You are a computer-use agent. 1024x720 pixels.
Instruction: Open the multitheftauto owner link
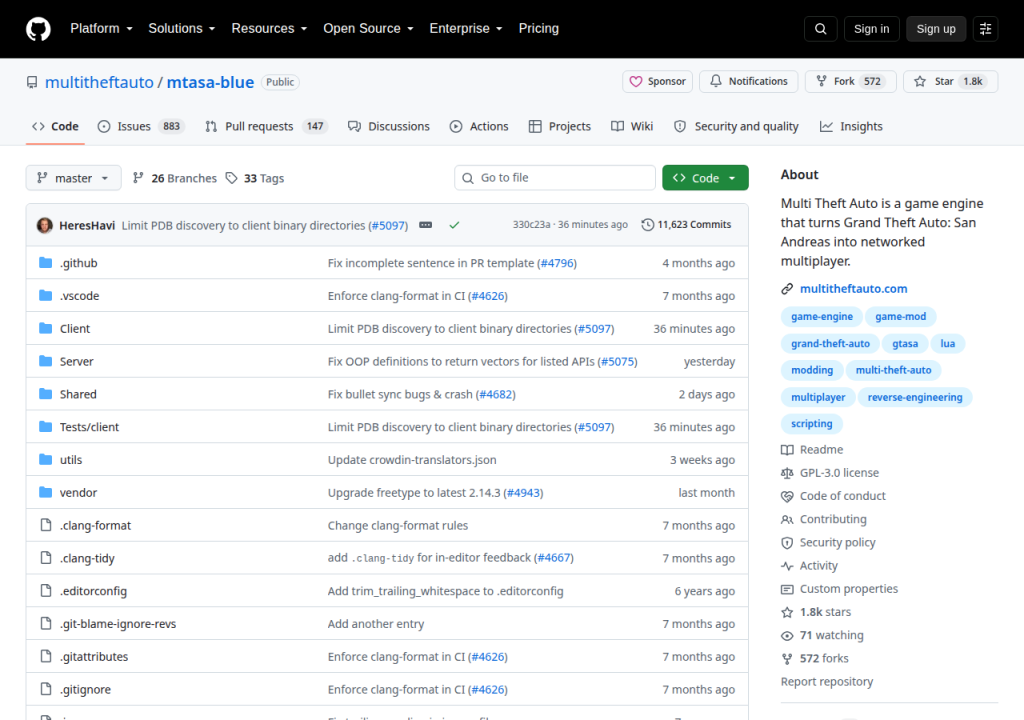click(x=99, y=82)
